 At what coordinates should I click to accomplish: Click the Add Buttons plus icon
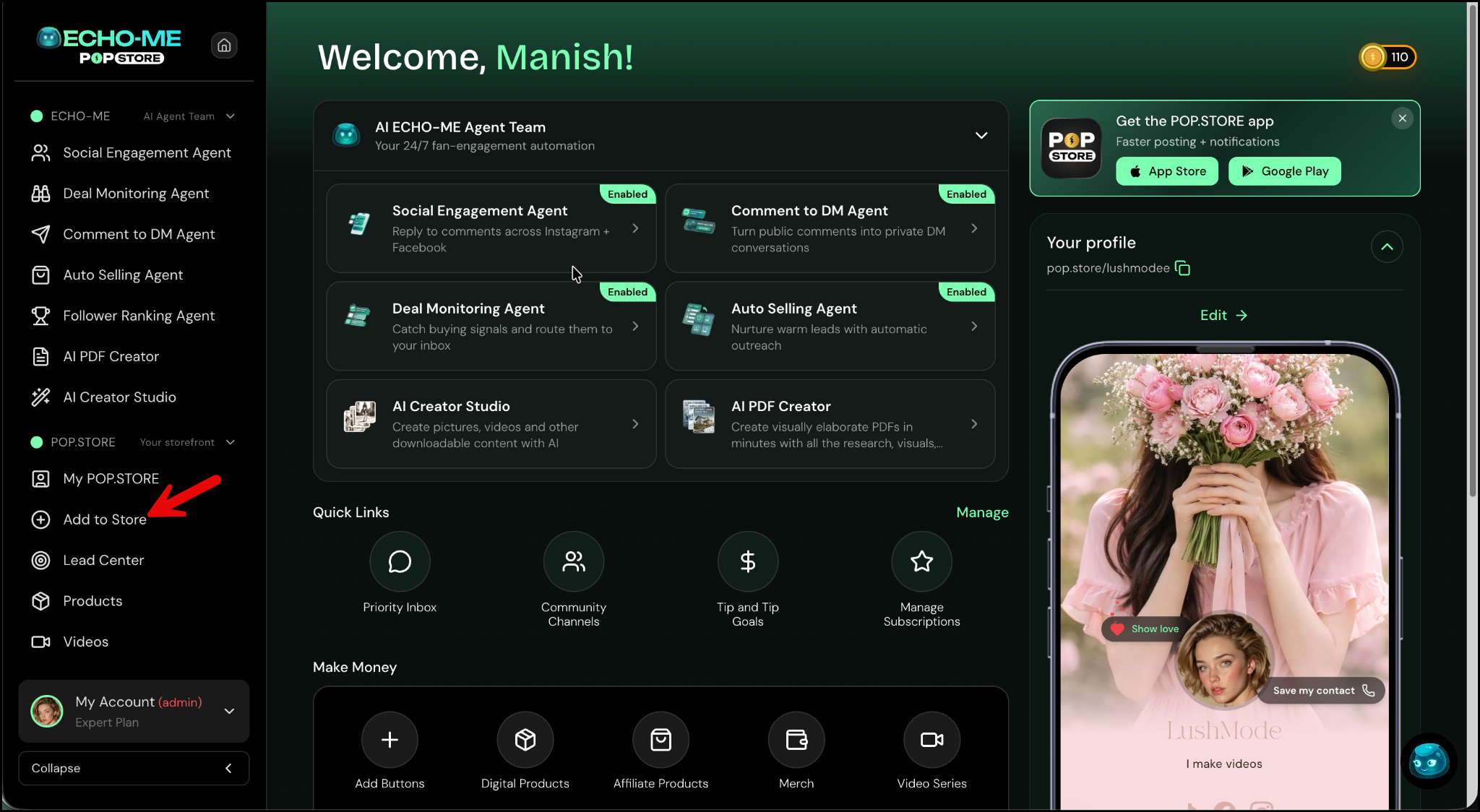pos(390,740)
